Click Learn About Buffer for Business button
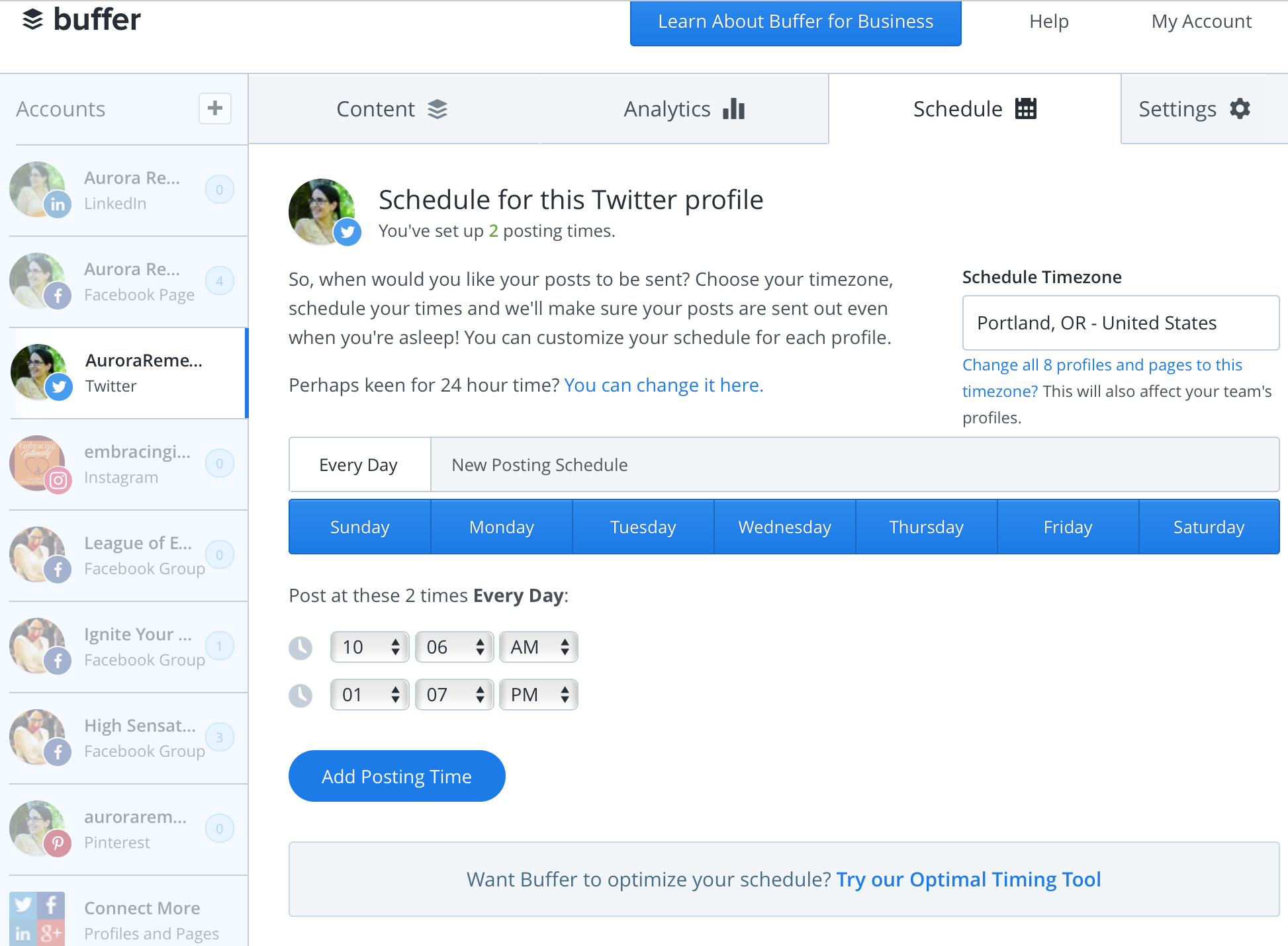The width and height of the screenshot is (1288, 946). tap(796, 22)
